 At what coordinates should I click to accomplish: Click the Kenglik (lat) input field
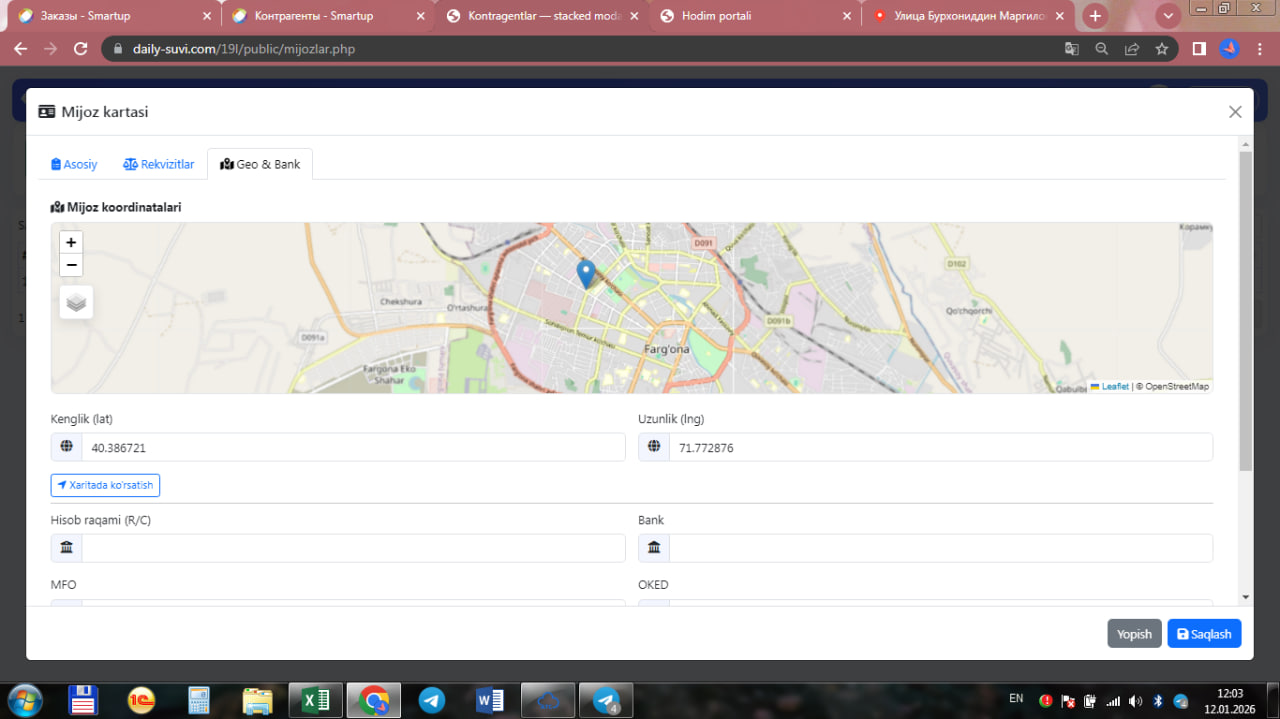(352, 448)
